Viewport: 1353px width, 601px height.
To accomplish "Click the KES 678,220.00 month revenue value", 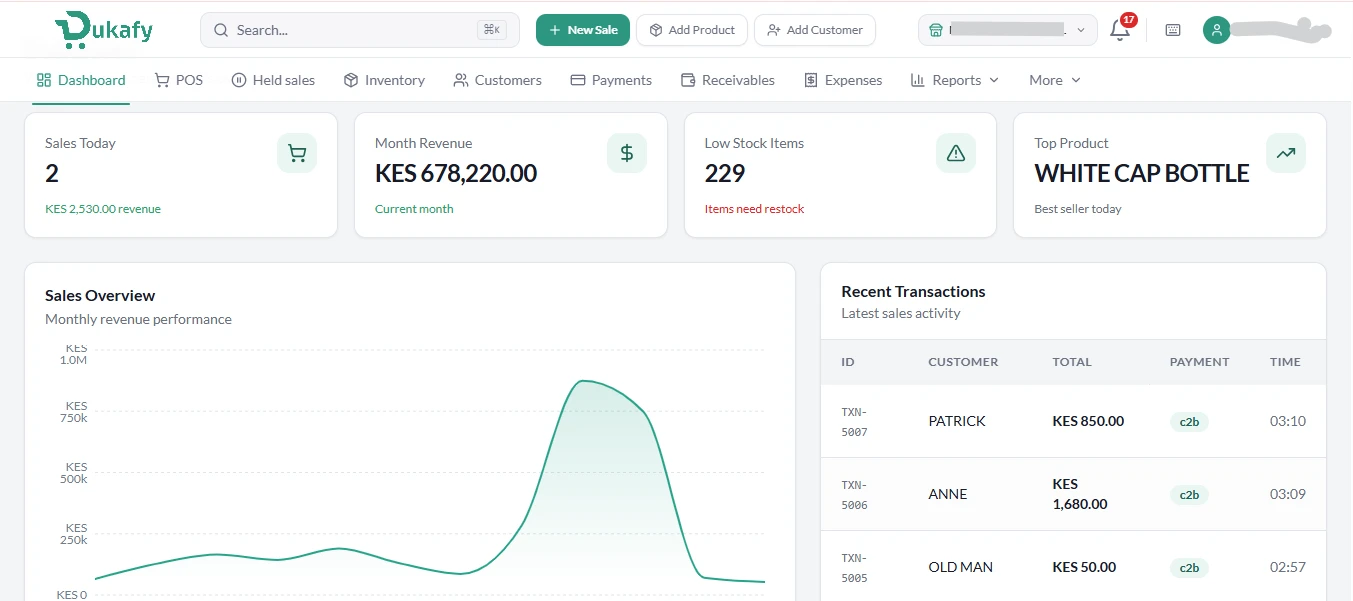I will click(x=456, y=174).
